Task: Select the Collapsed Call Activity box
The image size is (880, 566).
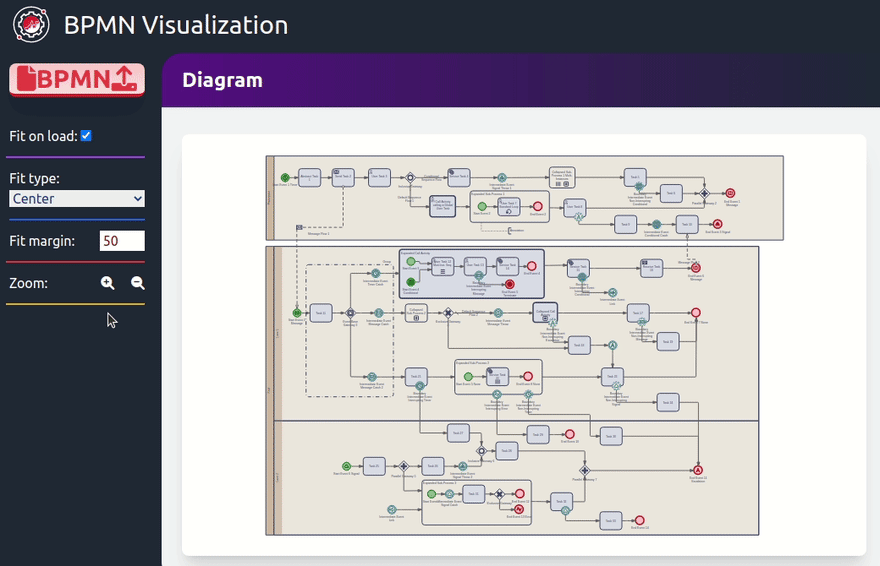Action: (545, 312)
